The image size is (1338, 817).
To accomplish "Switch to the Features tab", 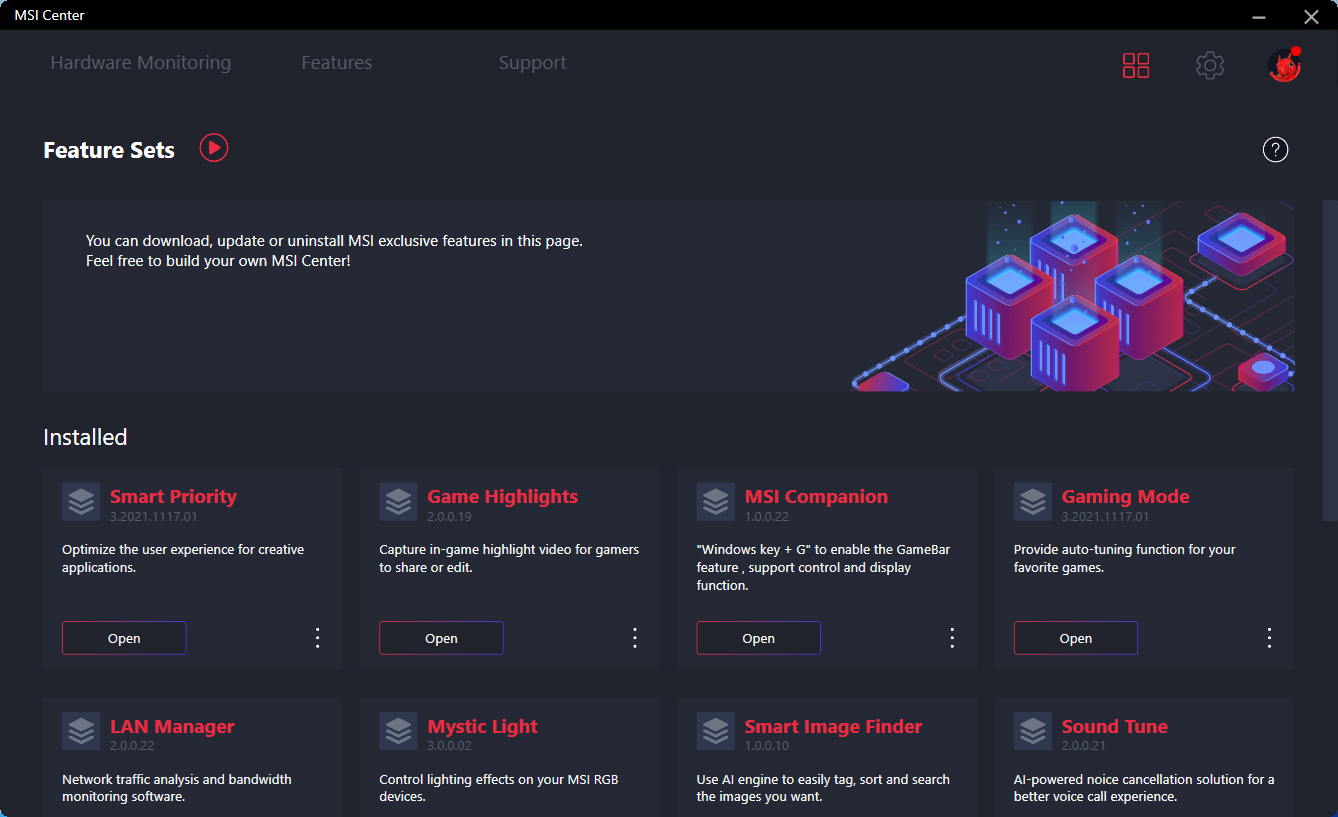I will (337, 63).
